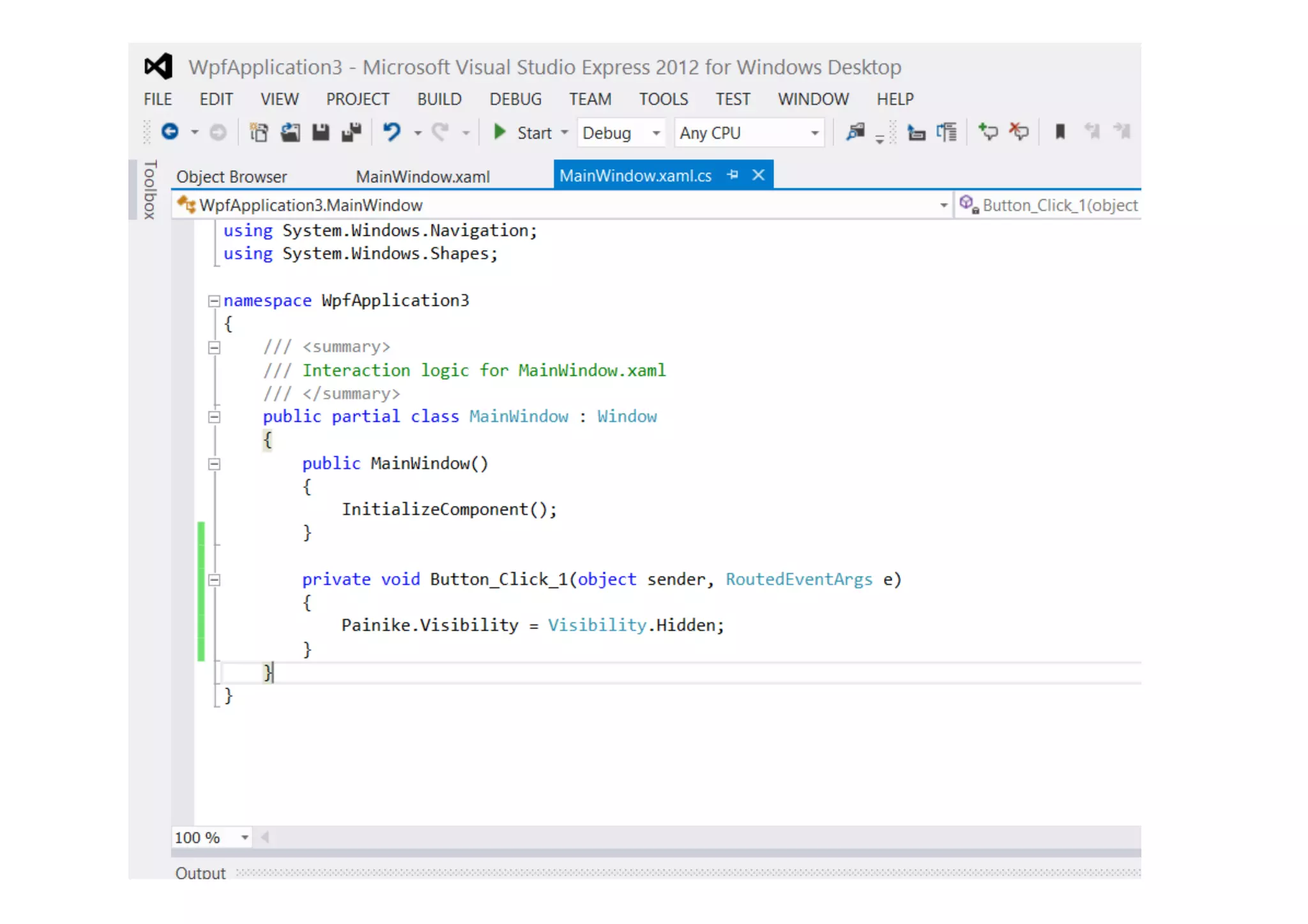Screen dimensions: 1308x924
Task: Create a new project with toolbar icon
Action: (259, 132)
